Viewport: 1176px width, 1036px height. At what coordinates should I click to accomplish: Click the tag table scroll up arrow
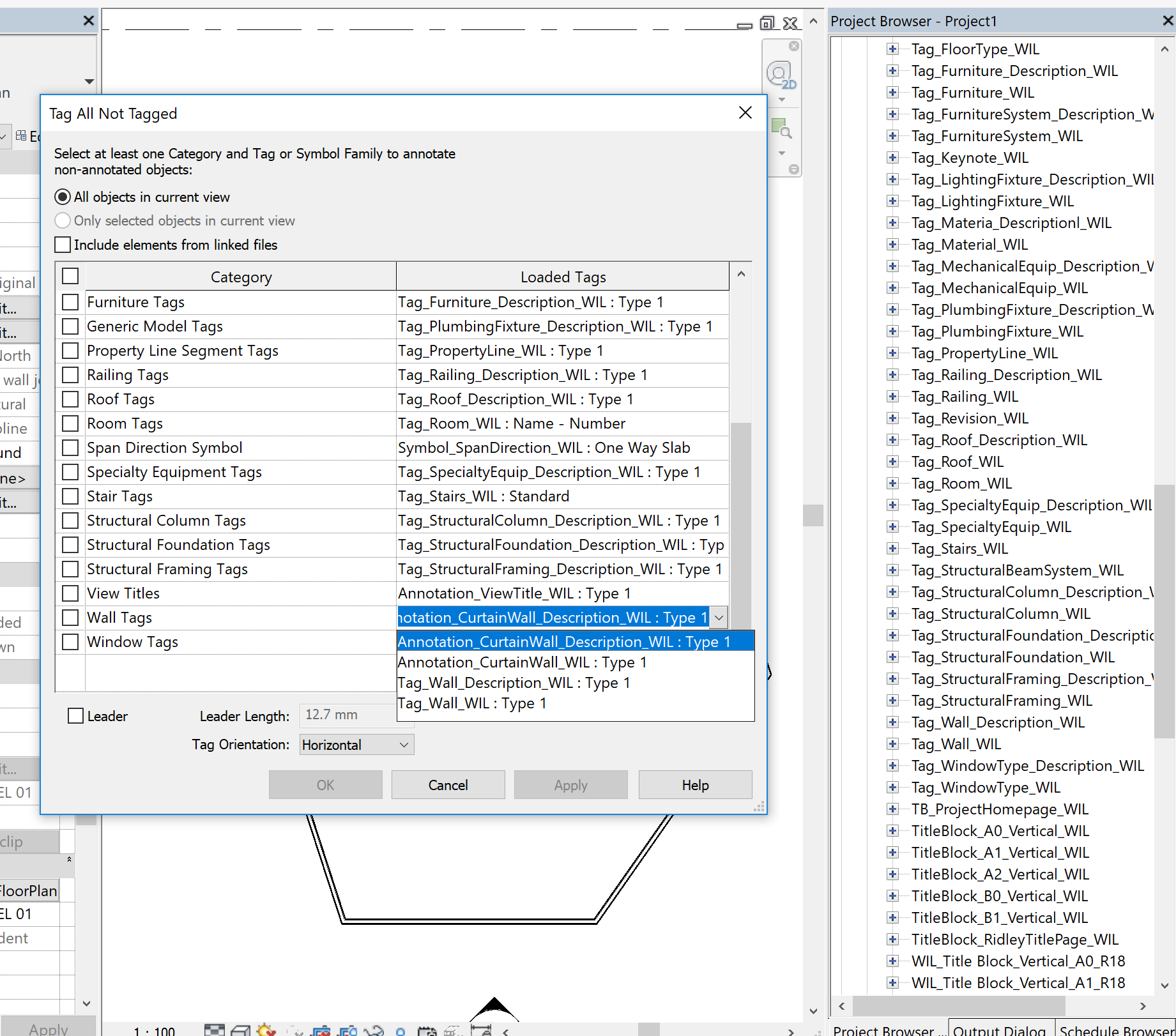741,274
